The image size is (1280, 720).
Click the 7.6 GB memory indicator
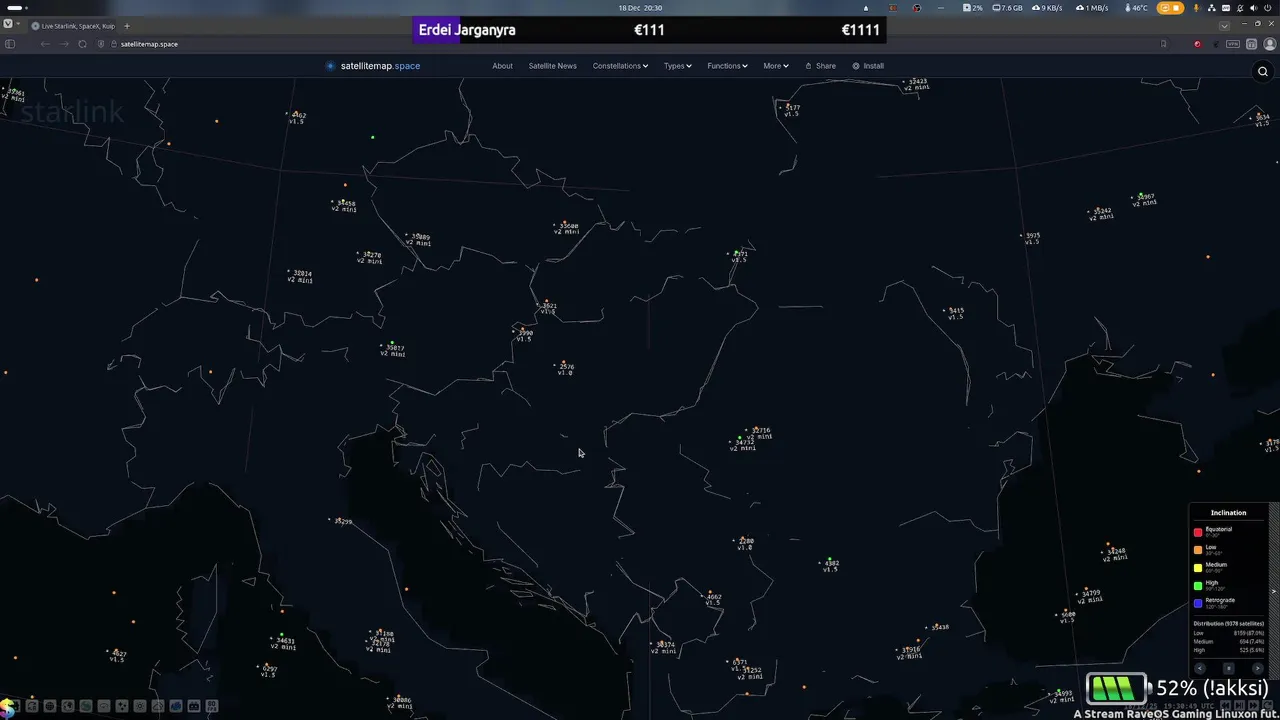point(1008,8)
